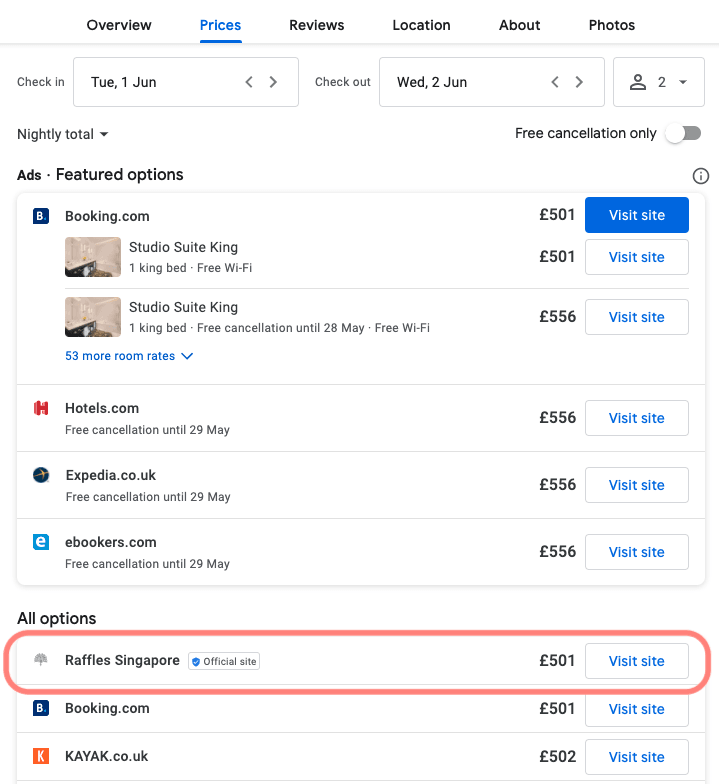
Task: Click the info icon beside Featured options
Action: 700,176
